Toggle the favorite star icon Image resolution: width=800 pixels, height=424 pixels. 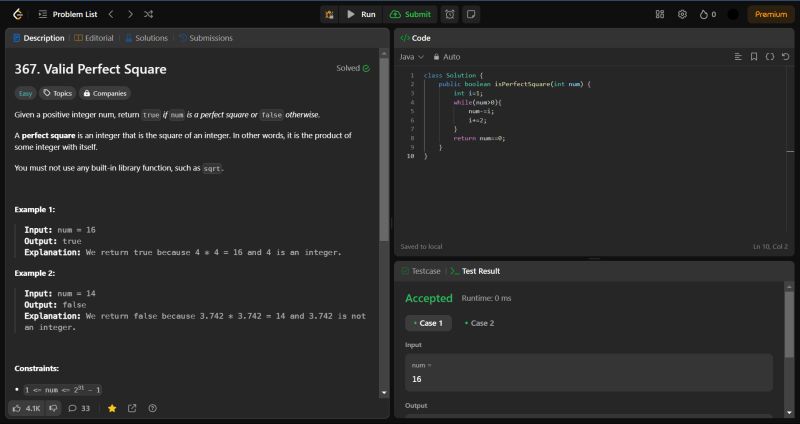tap(112, 408)
